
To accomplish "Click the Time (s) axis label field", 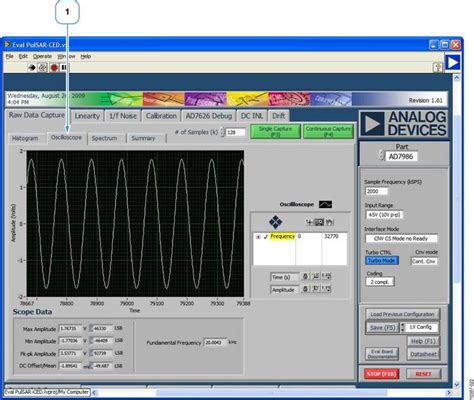I will pyautogui.click(x=284, y=277).
